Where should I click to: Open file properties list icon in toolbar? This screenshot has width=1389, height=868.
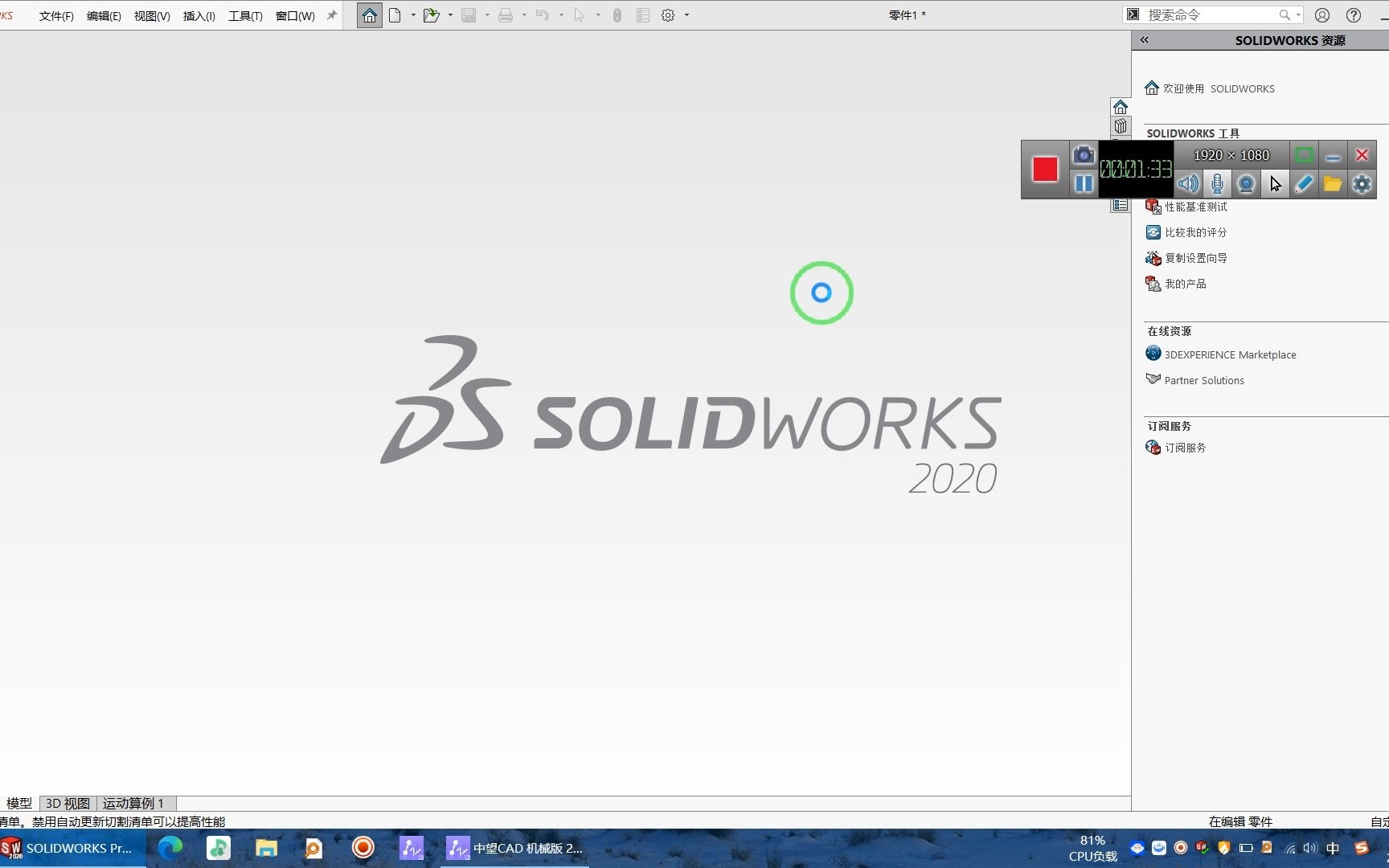[643, 15]
